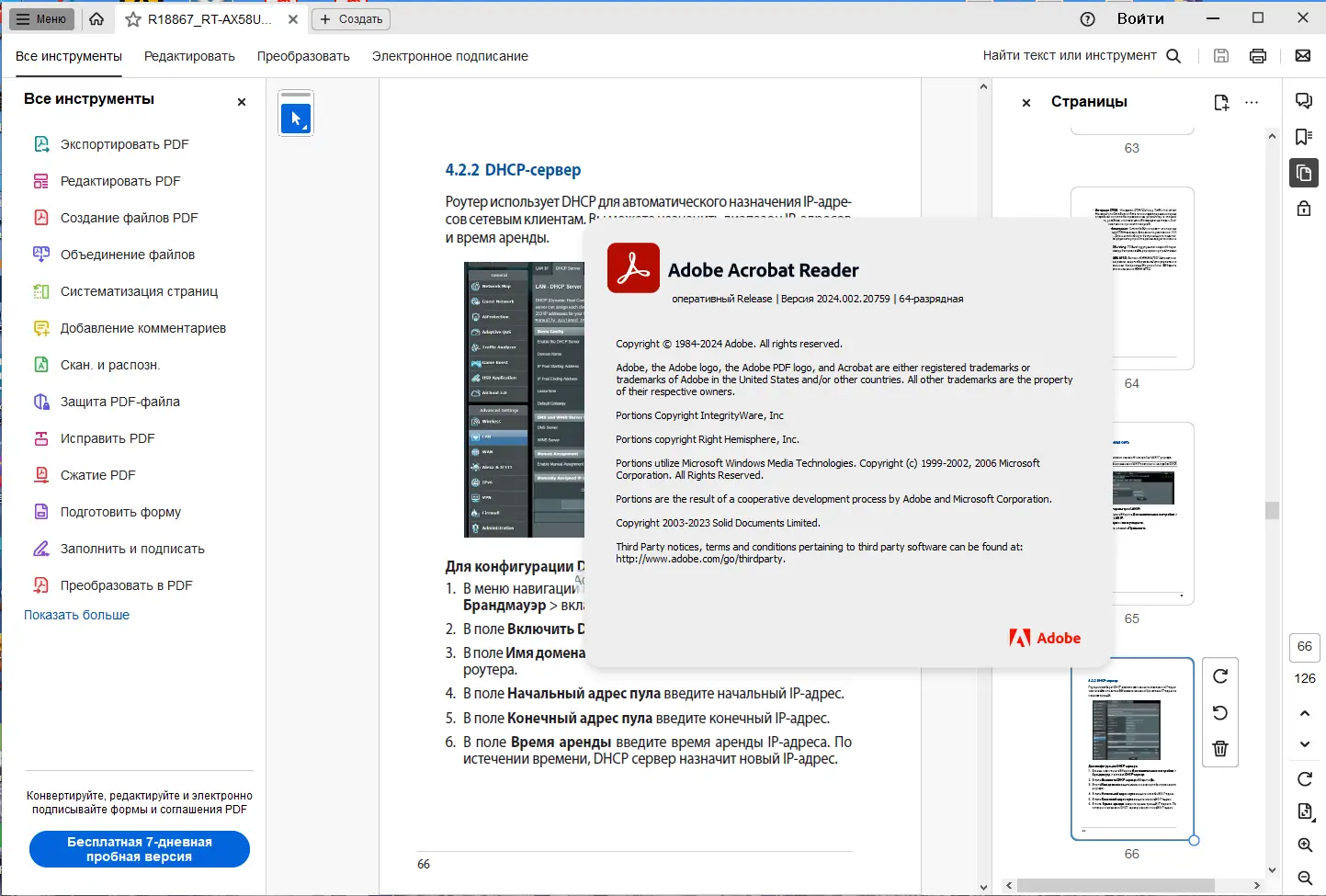Image resolution: width=1326 pixels, height=896 pixels.
Task: Click the Save floppy disk icon
Action: pos(1221,56)
